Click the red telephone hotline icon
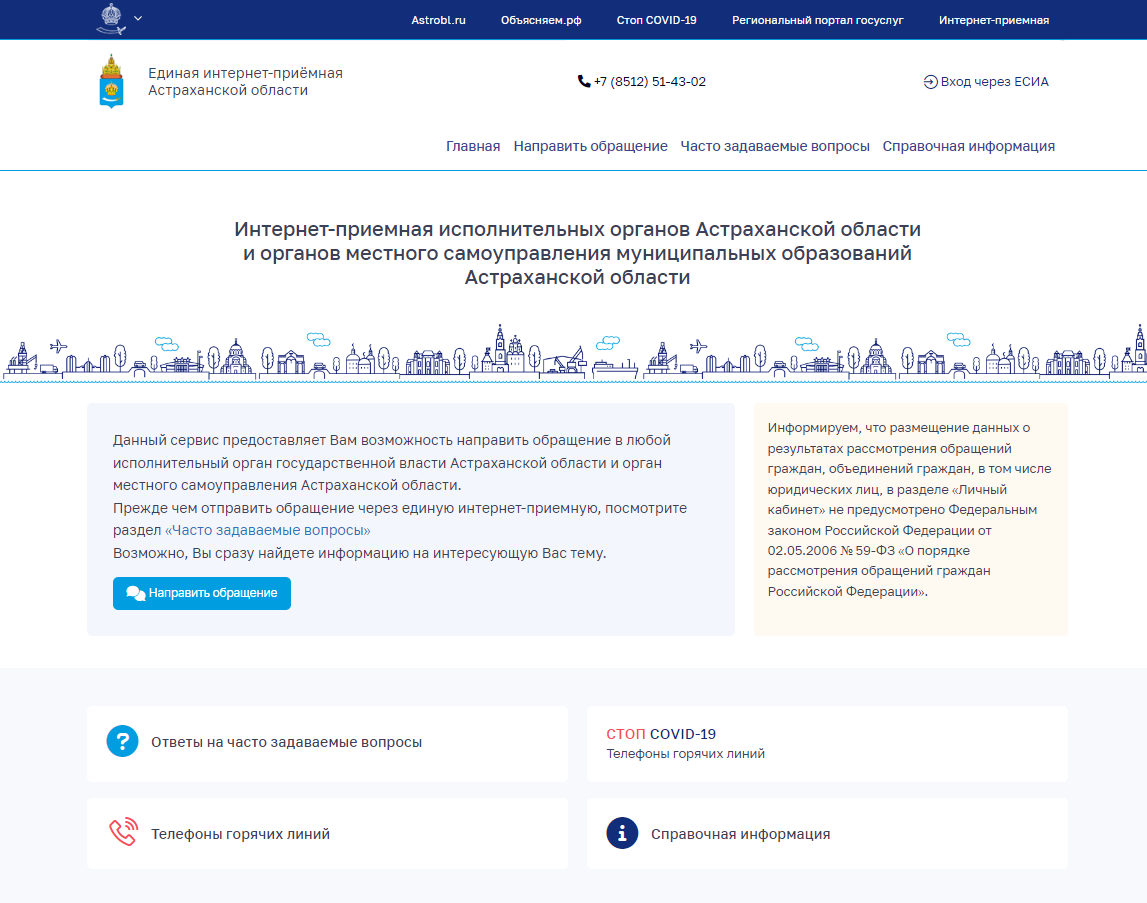The width and height of the screenshot is (1147, 903). 122,833
